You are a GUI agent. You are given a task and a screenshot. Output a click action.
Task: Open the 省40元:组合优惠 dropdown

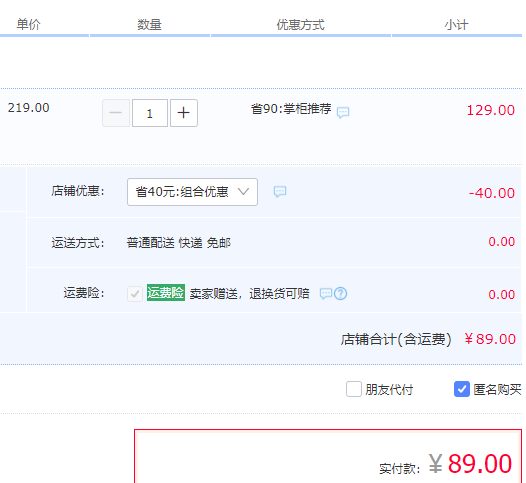[192, 192]
